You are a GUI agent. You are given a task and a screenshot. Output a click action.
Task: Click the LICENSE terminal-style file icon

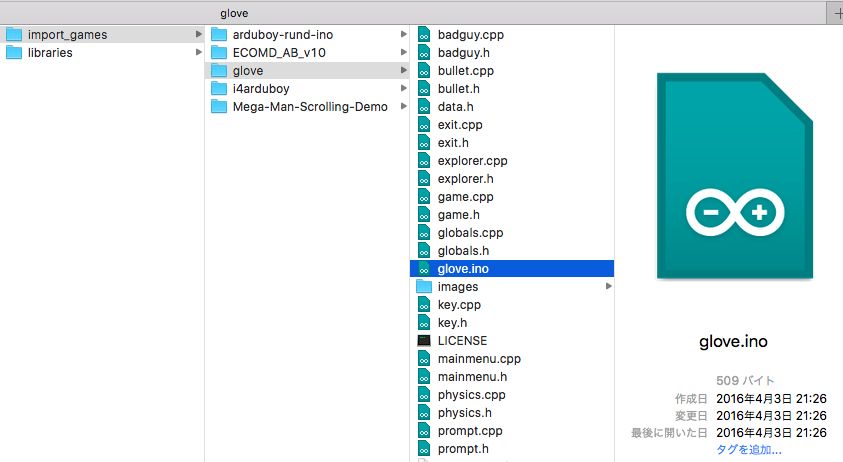pos(424,341)
